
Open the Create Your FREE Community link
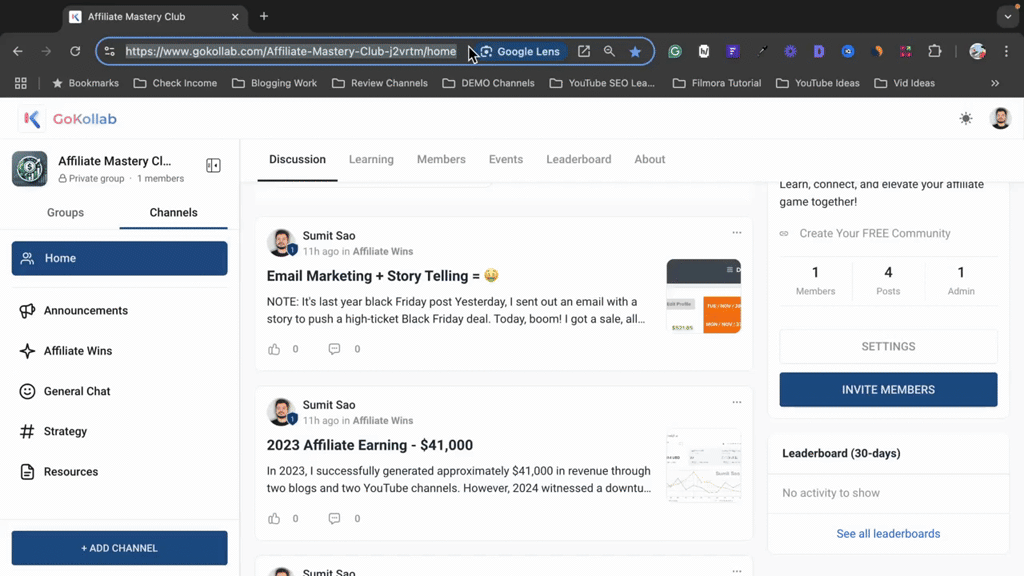(x=874, y=233)
